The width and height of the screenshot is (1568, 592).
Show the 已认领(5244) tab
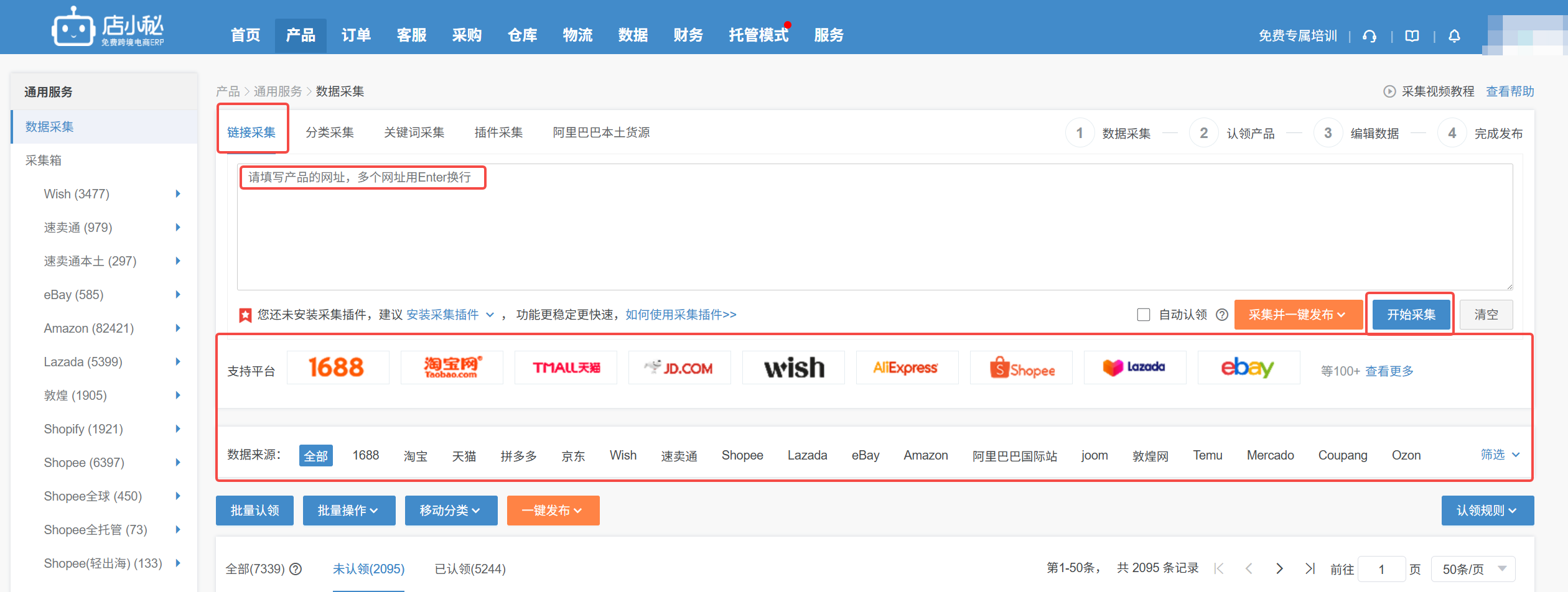[470, 569]
